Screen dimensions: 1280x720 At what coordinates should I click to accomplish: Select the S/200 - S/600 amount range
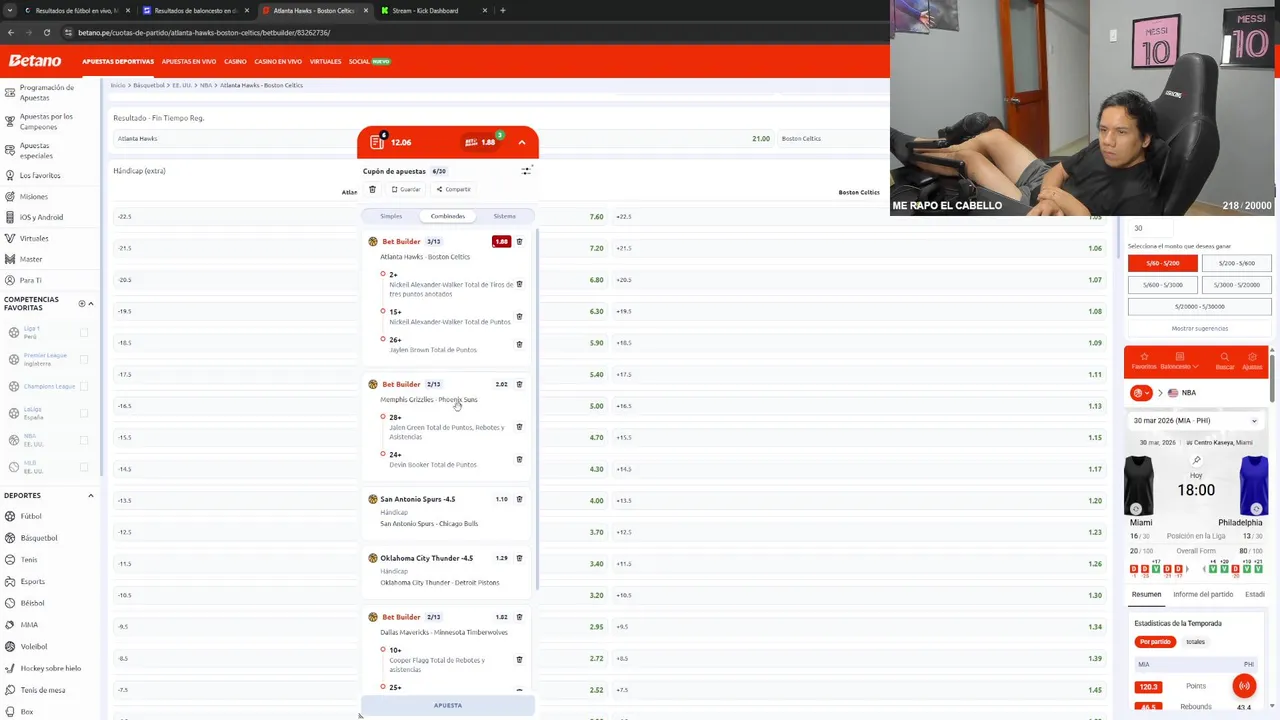1236,263
